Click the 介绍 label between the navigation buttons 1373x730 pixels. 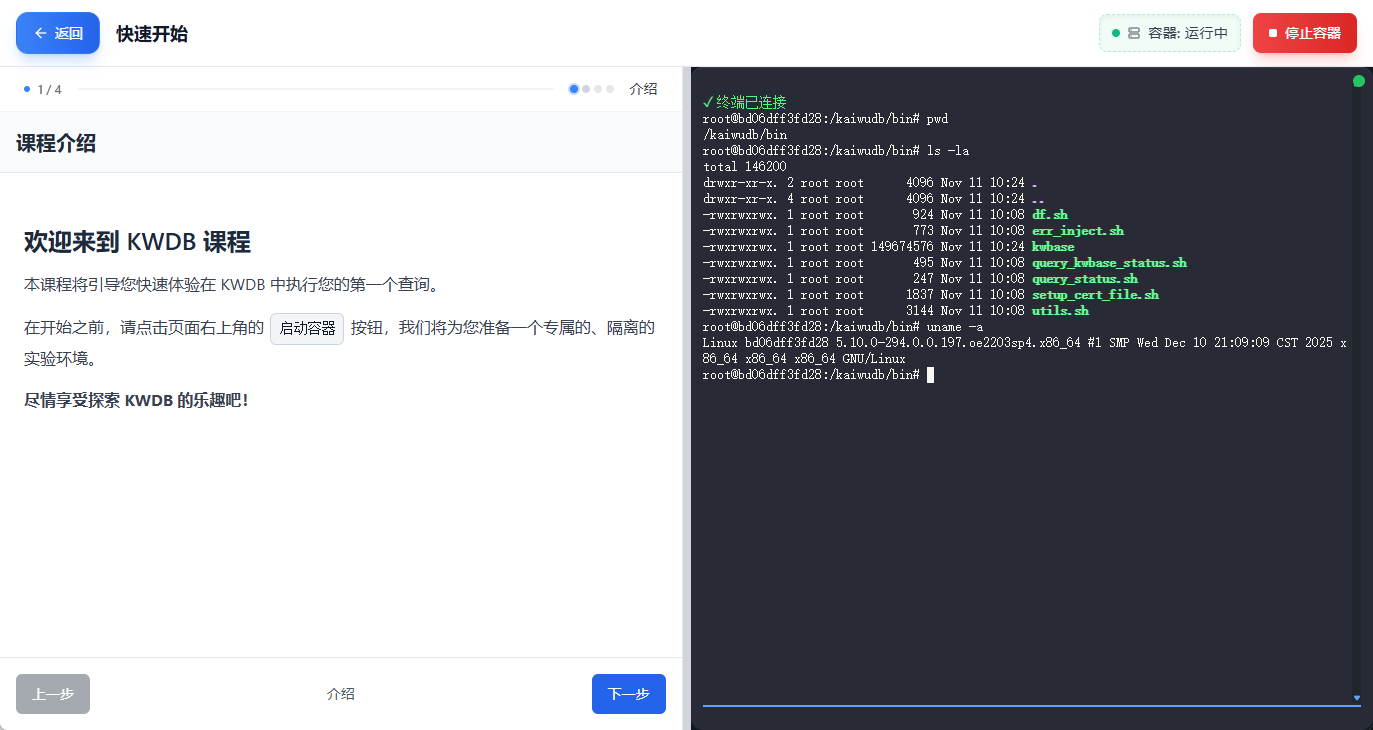click(341, 694)
